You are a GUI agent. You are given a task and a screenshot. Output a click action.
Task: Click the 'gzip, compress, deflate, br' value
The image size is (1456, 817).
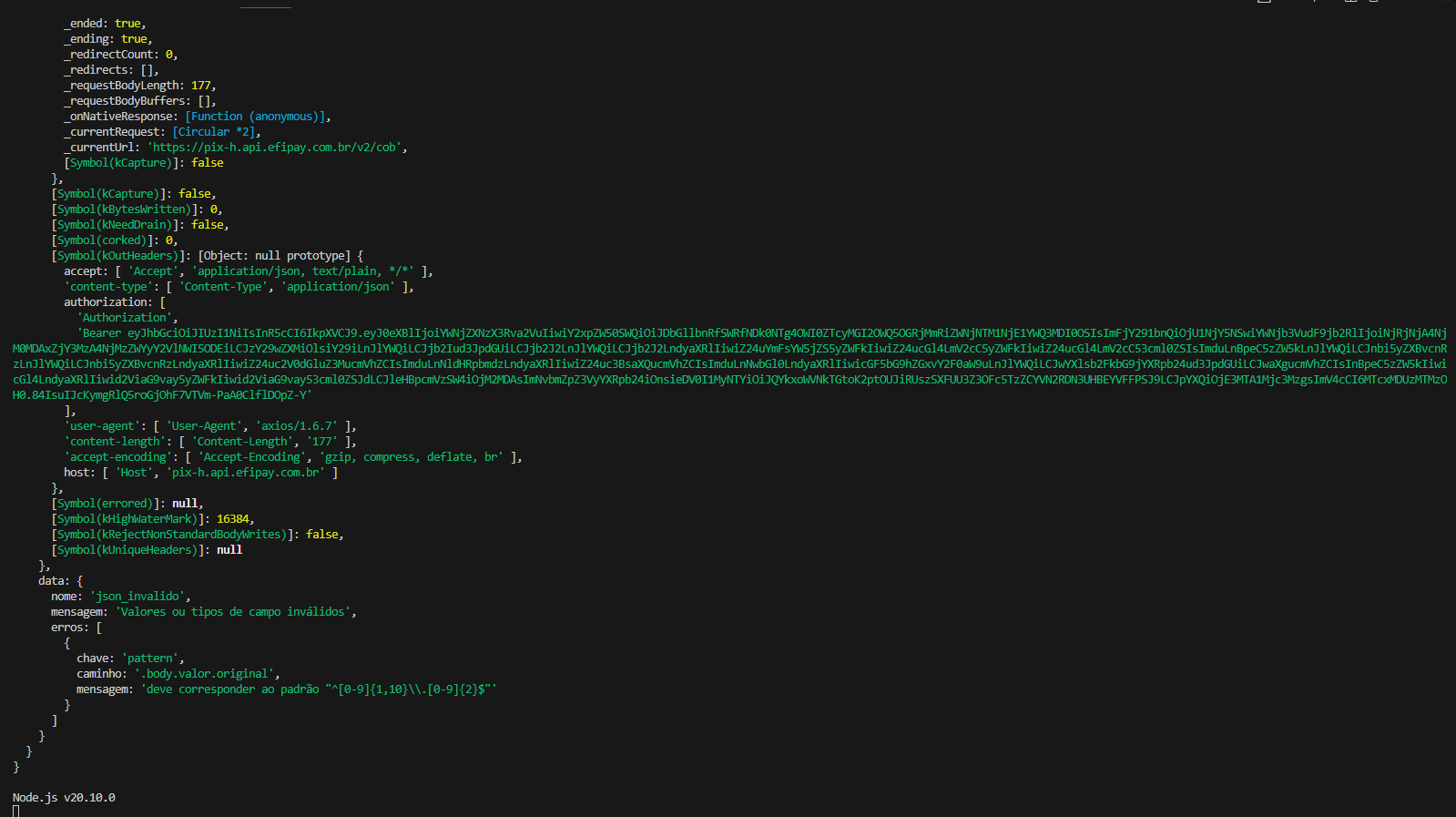[x=411, y=457]
